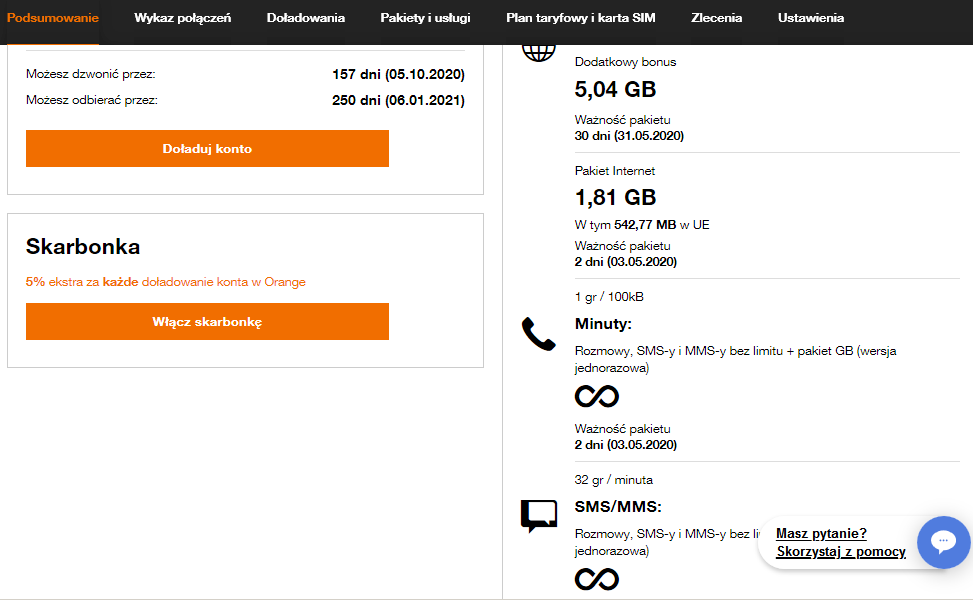Select the Pakiety i usługi tab
Image resolution: width=973 pixels, height=600 pixels.
425,18
